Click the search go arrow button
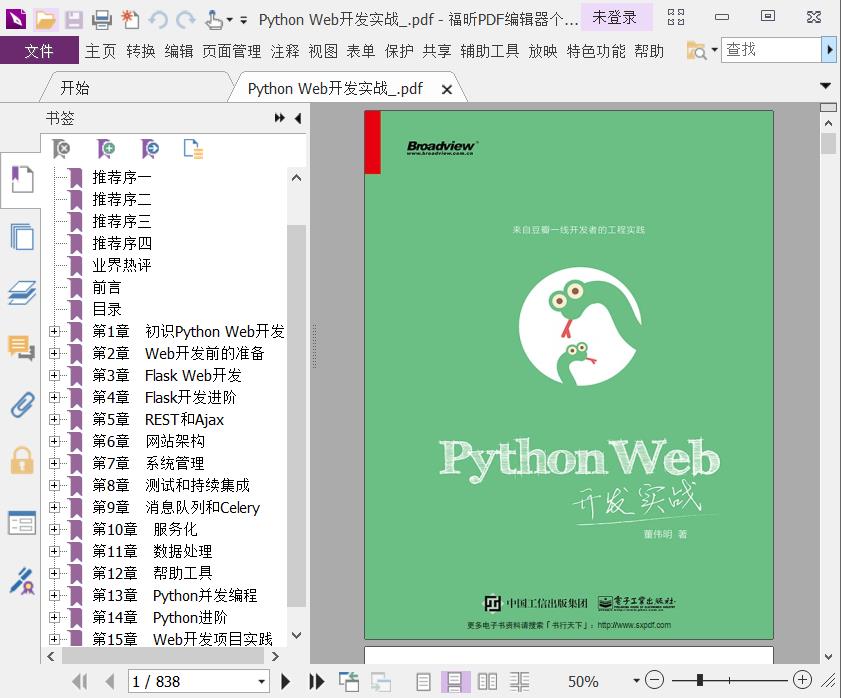 [x=829, y=50]
